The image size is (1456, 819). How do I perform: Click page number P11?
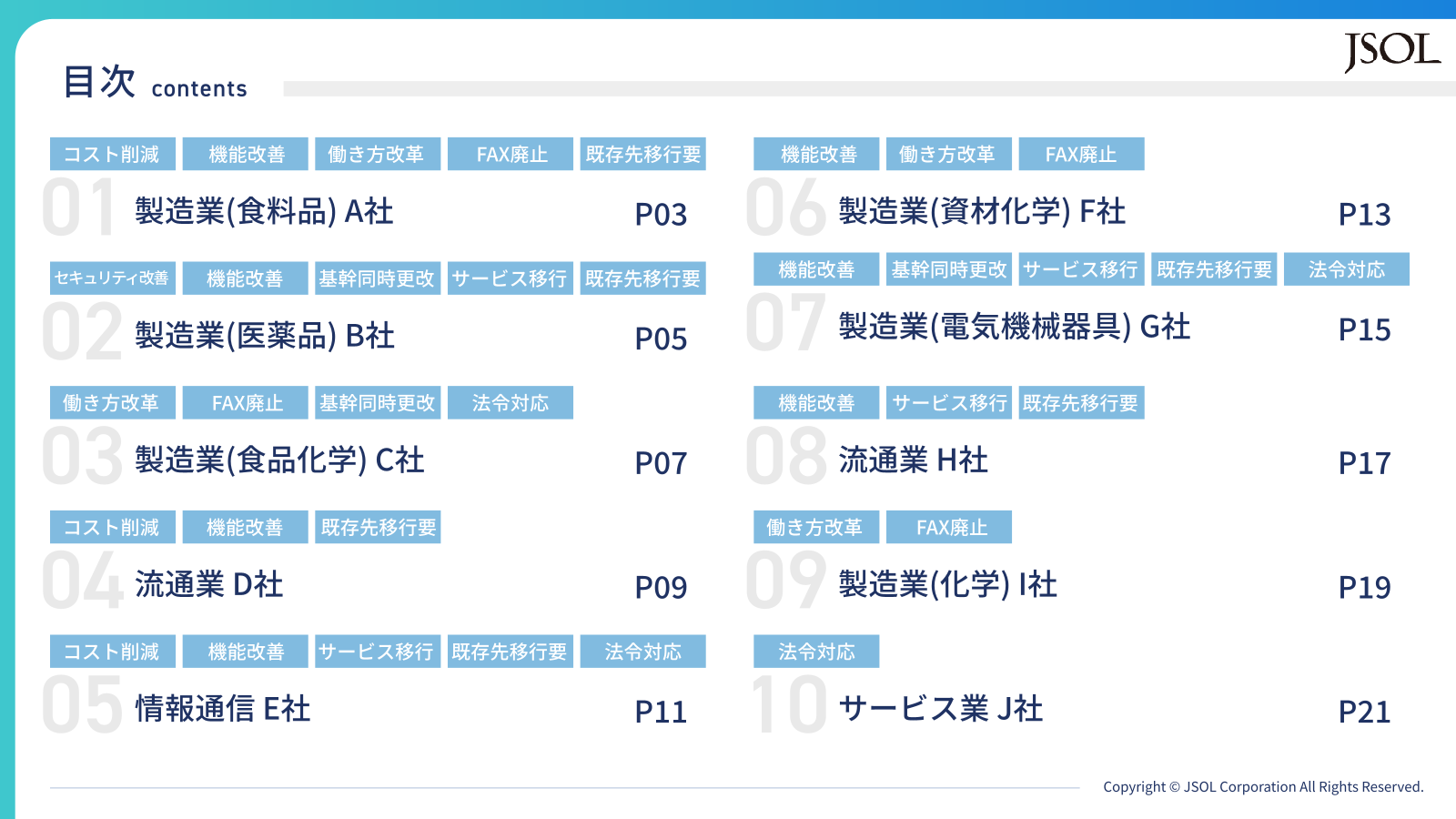click(x=661, y=713)
